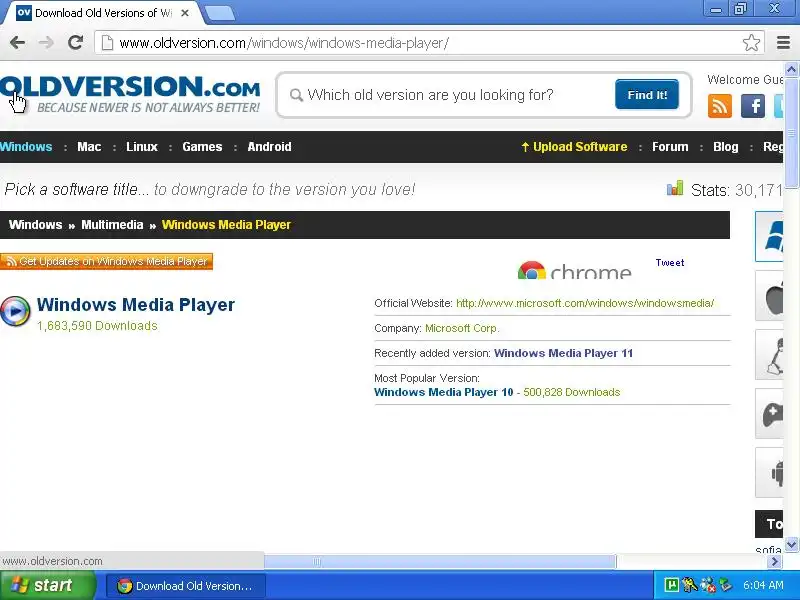
Task: Click the Multimedia breadcrumb link
Action: point(112,225)
